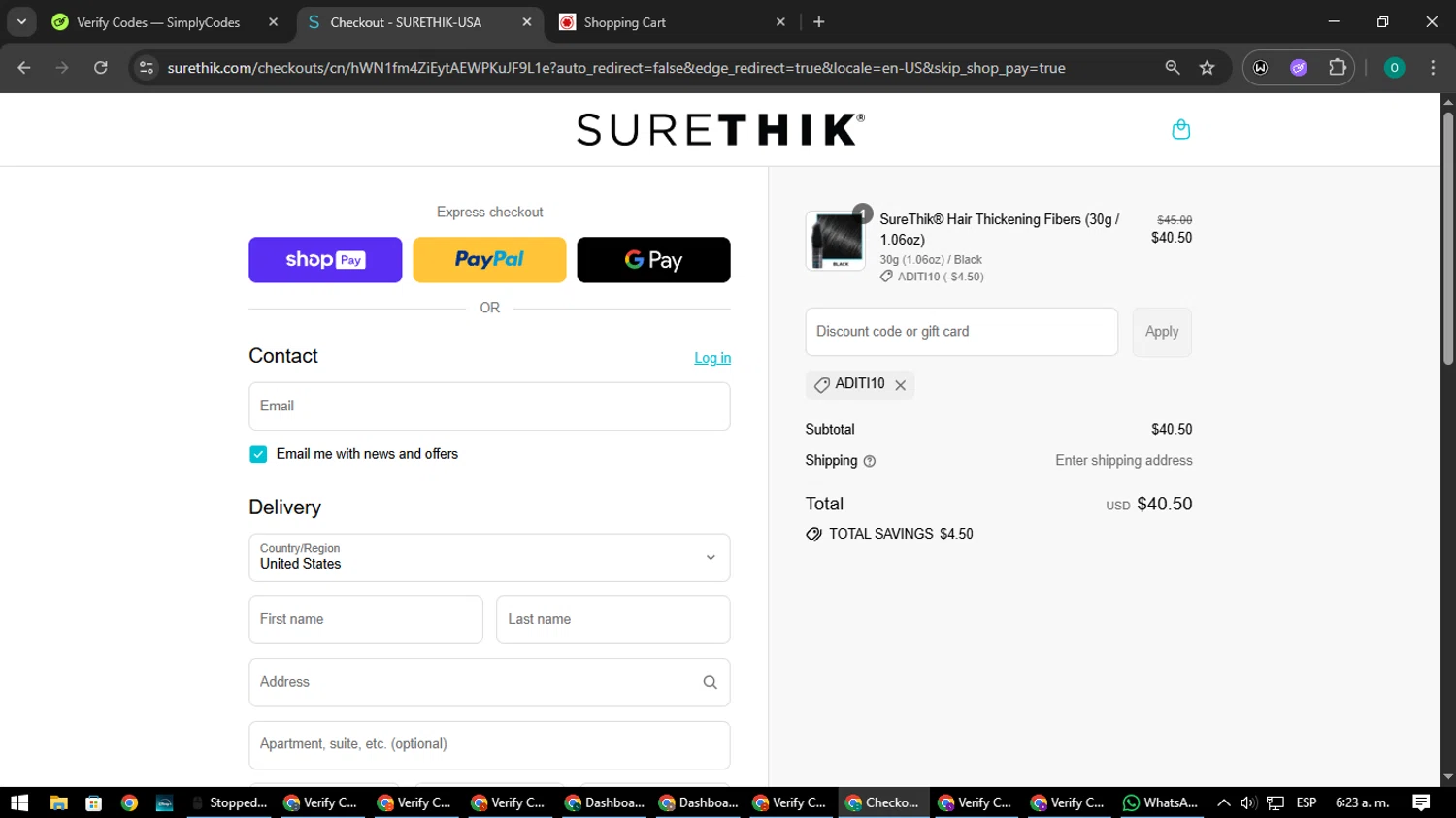Open the Chrome profile avatar

(1394, 68)
